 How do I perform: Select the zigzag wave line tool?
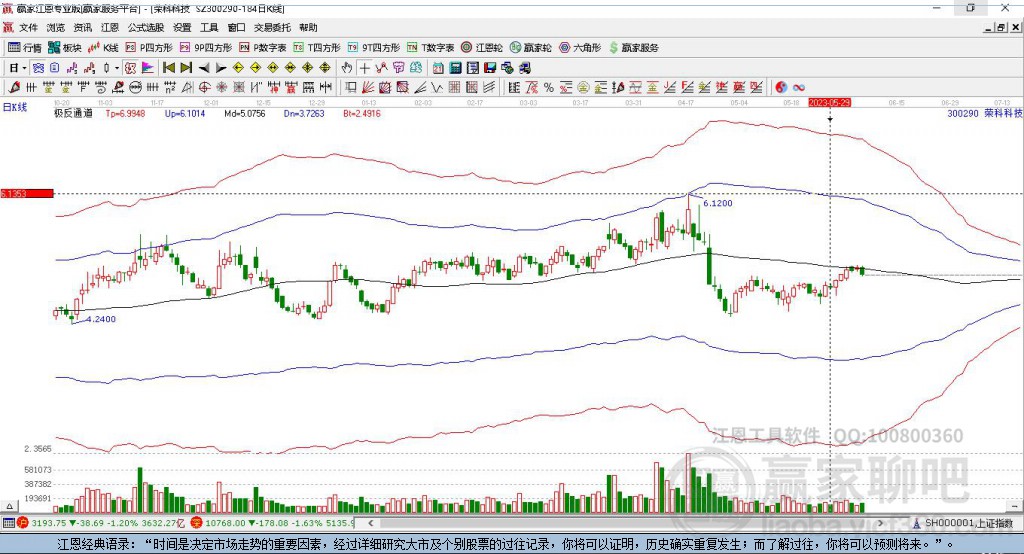click(x=438, y=88)
